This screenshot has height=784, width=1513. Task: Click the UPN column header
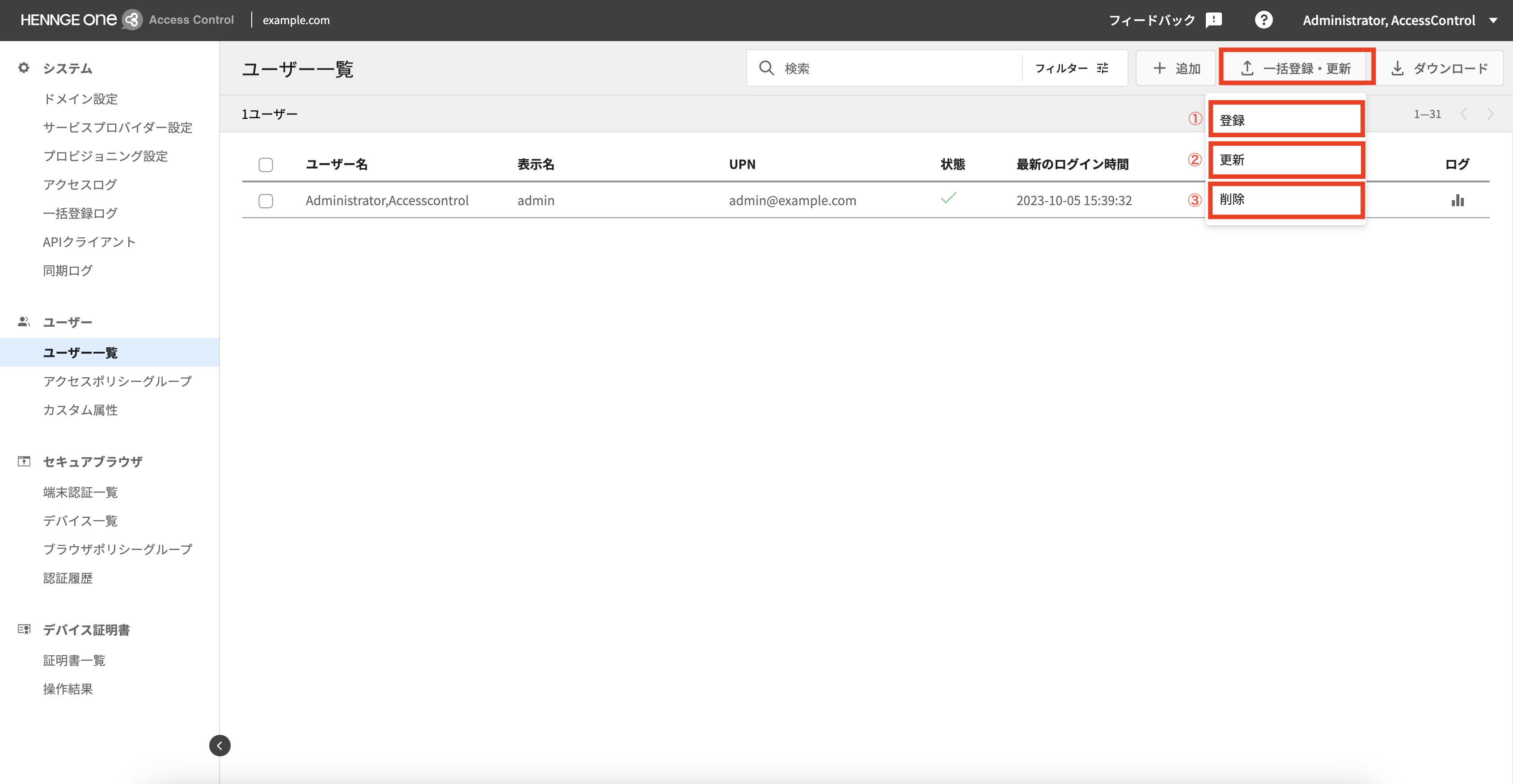(x=742, y=164)
